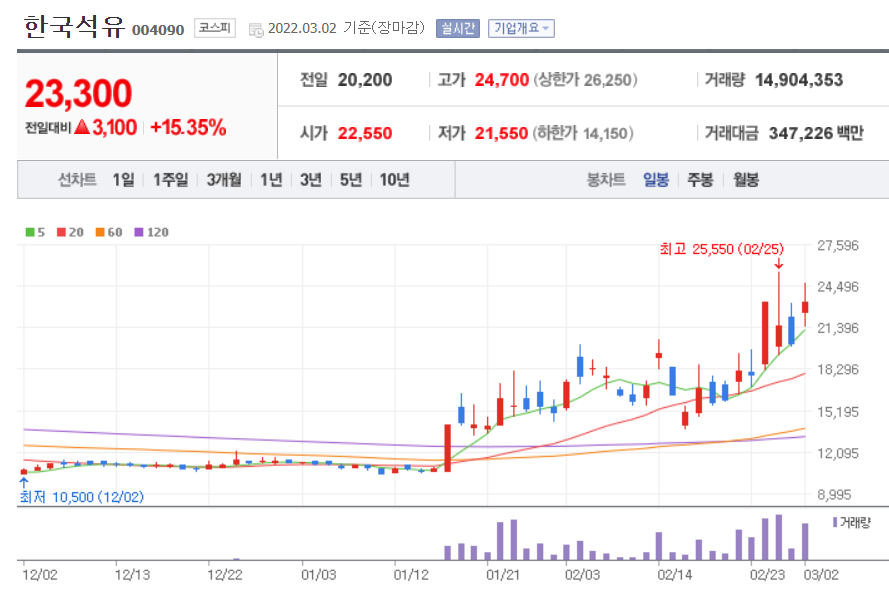Viewport: 889px width, 589px height.
Task: Click the 선차트 label
Action: point(77,180)
